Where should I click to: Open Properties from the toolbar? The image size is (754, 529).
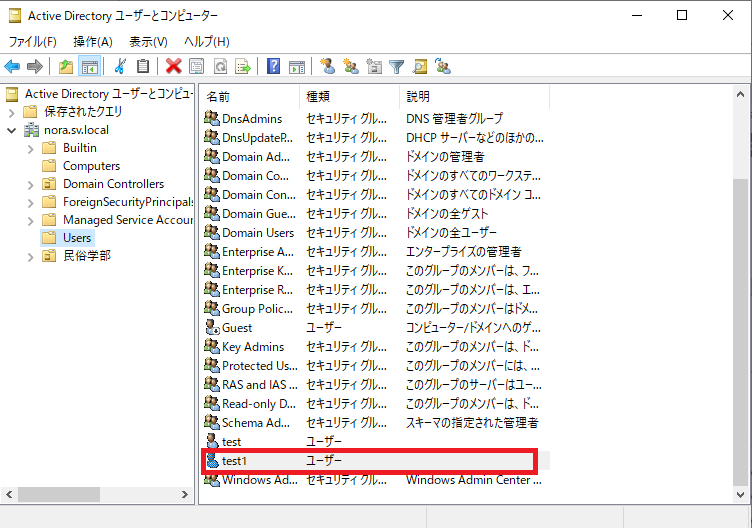pos(197,66)
